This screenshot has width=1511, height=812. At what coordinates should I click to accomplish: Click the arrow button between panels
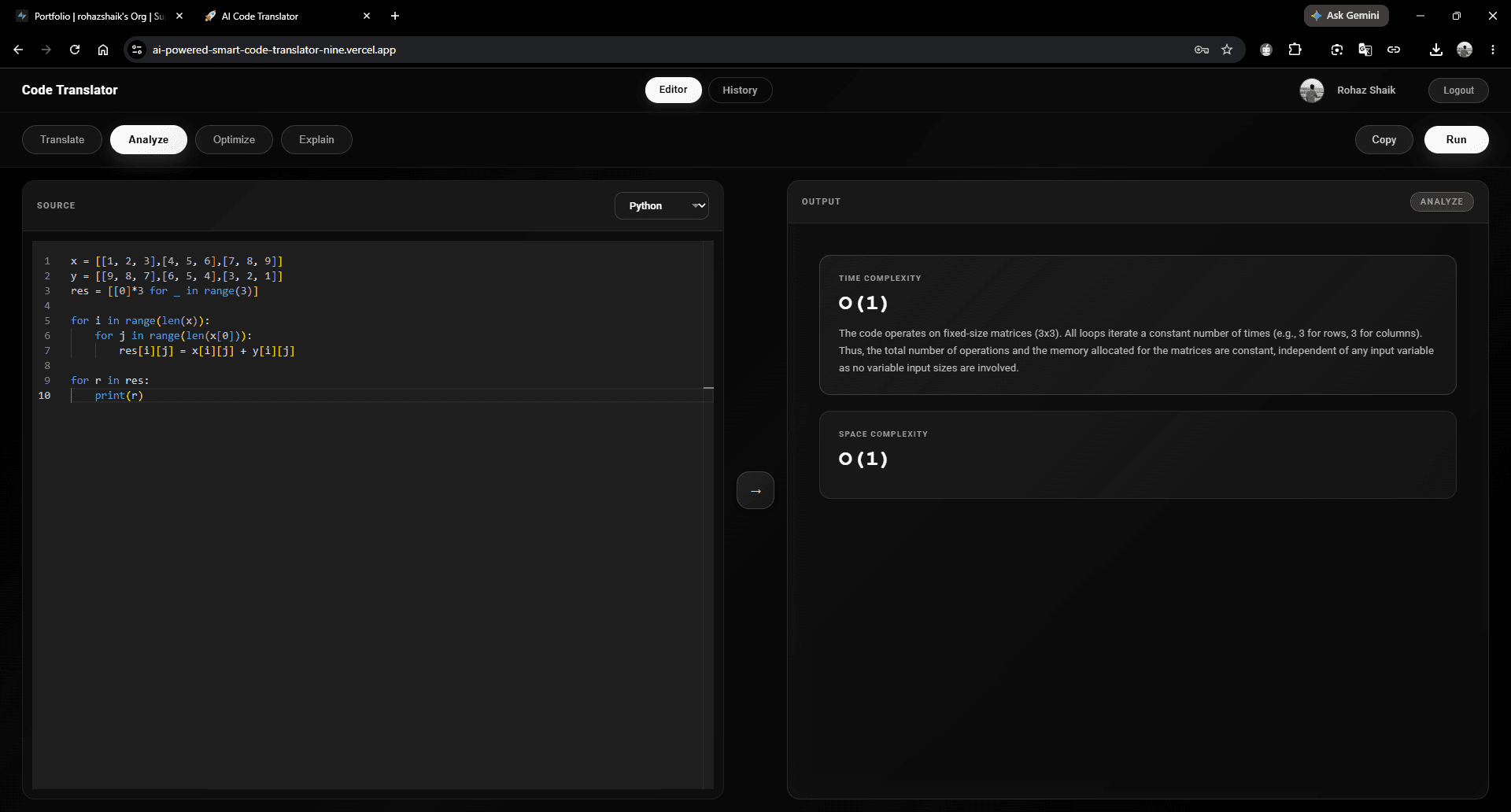[x=755, y=490]
